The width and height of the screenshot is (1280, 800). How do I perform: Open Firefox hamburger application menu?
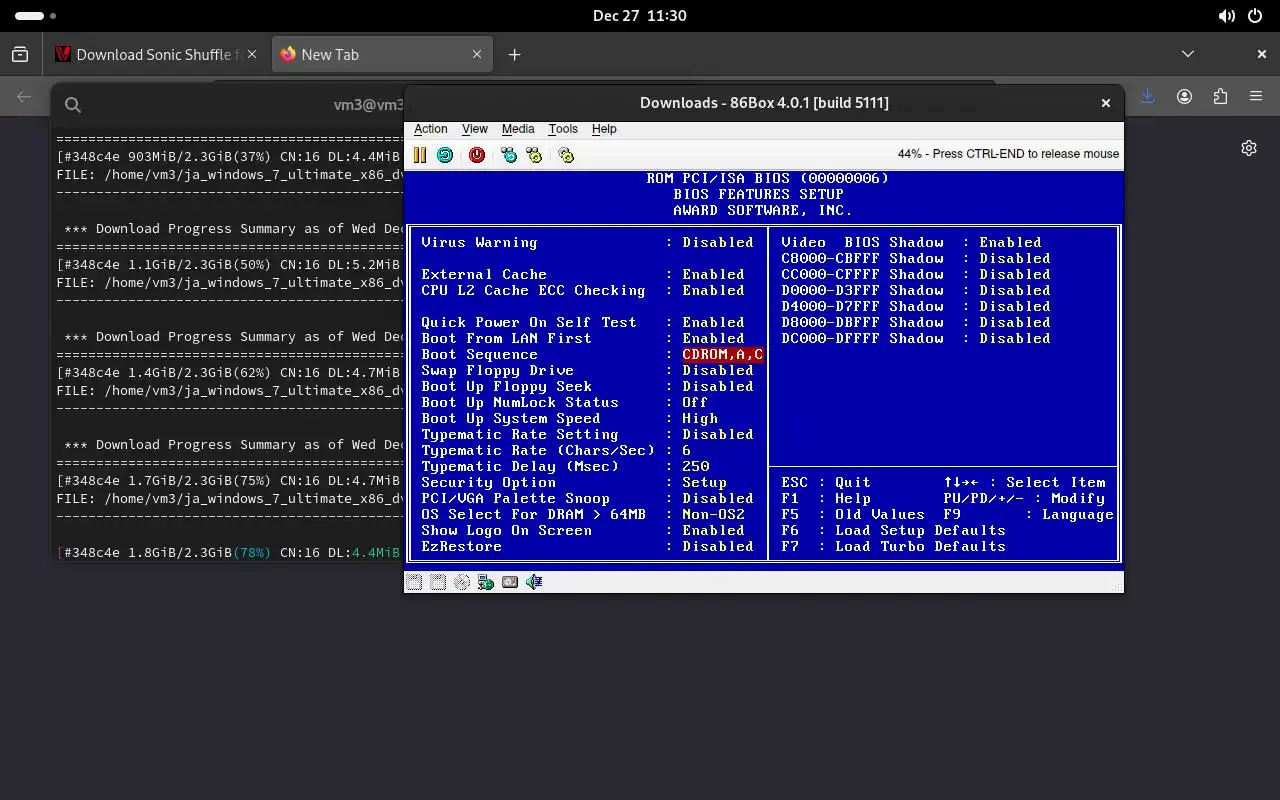(x=1256, y=97)
